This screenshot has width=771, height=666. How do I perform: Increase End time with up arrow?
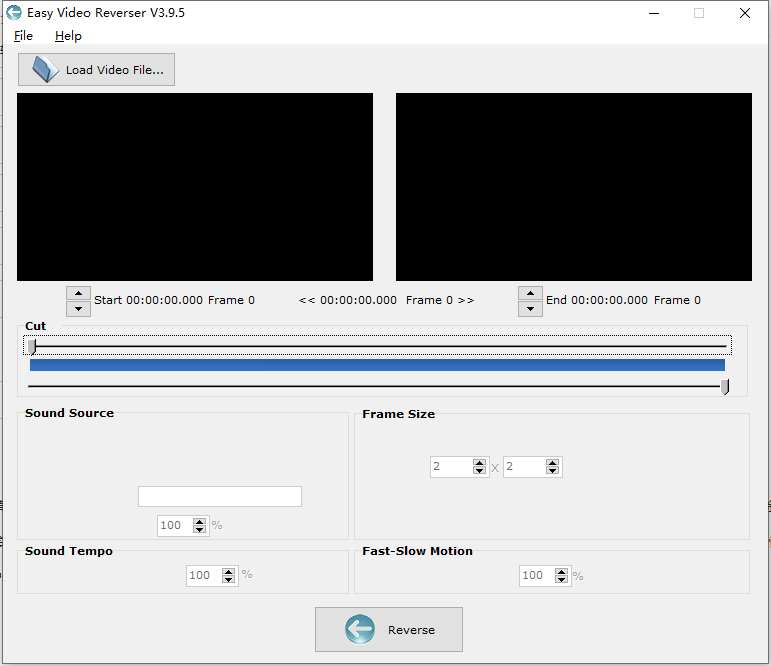(530, 294)
